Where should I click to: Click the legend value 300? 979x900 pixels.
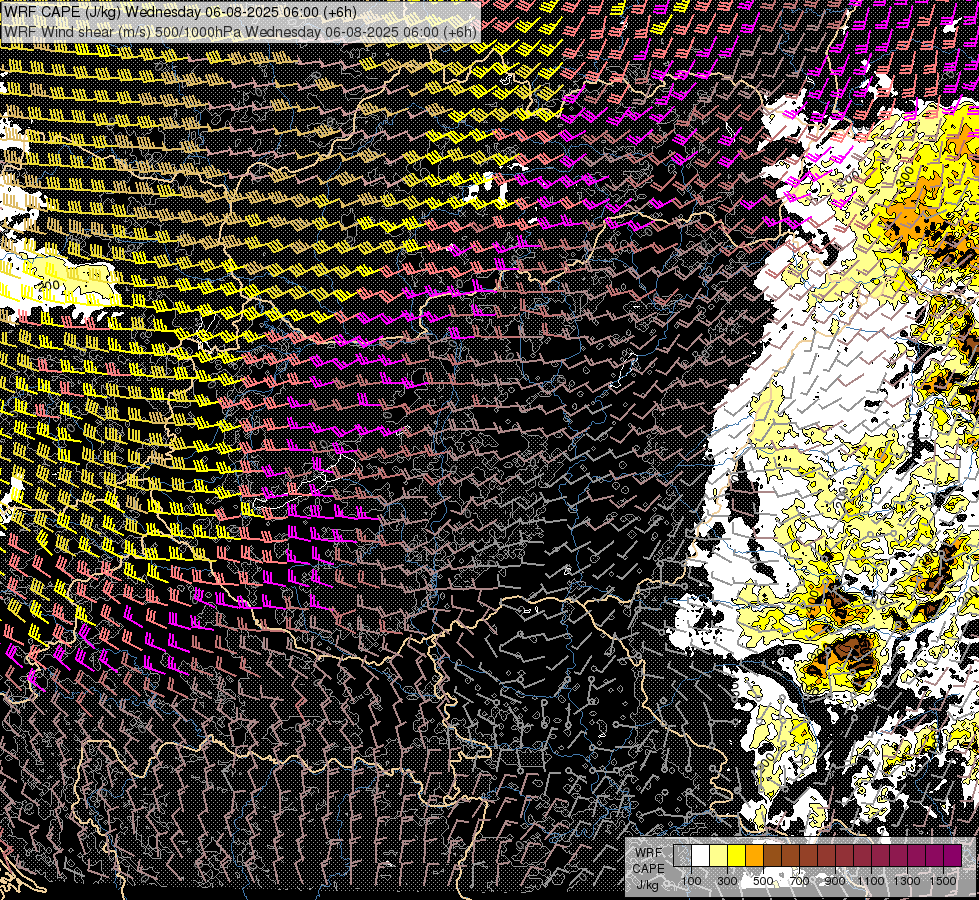pos(727,881)
